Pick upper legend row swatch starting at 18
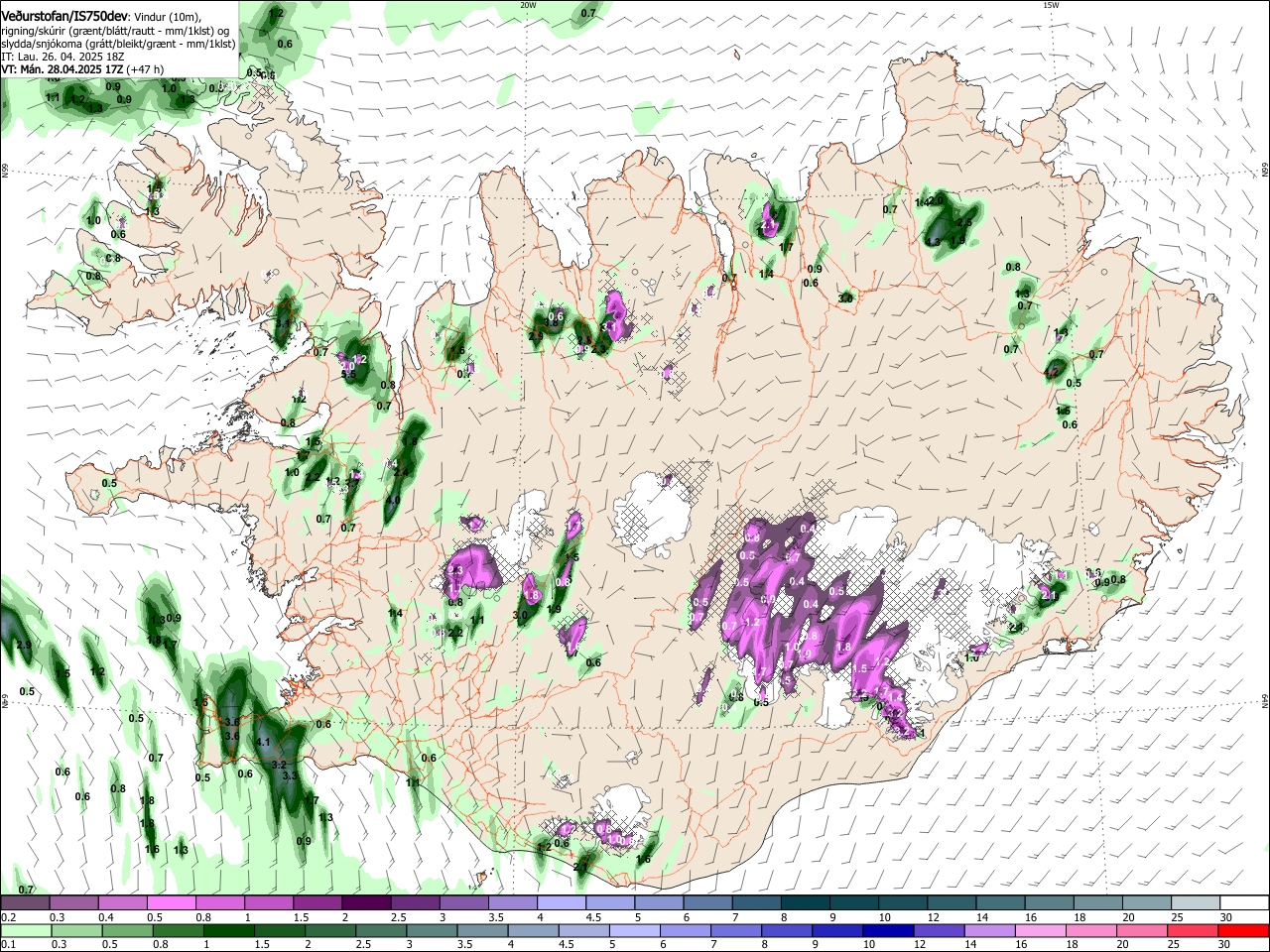 [1098, 902]
